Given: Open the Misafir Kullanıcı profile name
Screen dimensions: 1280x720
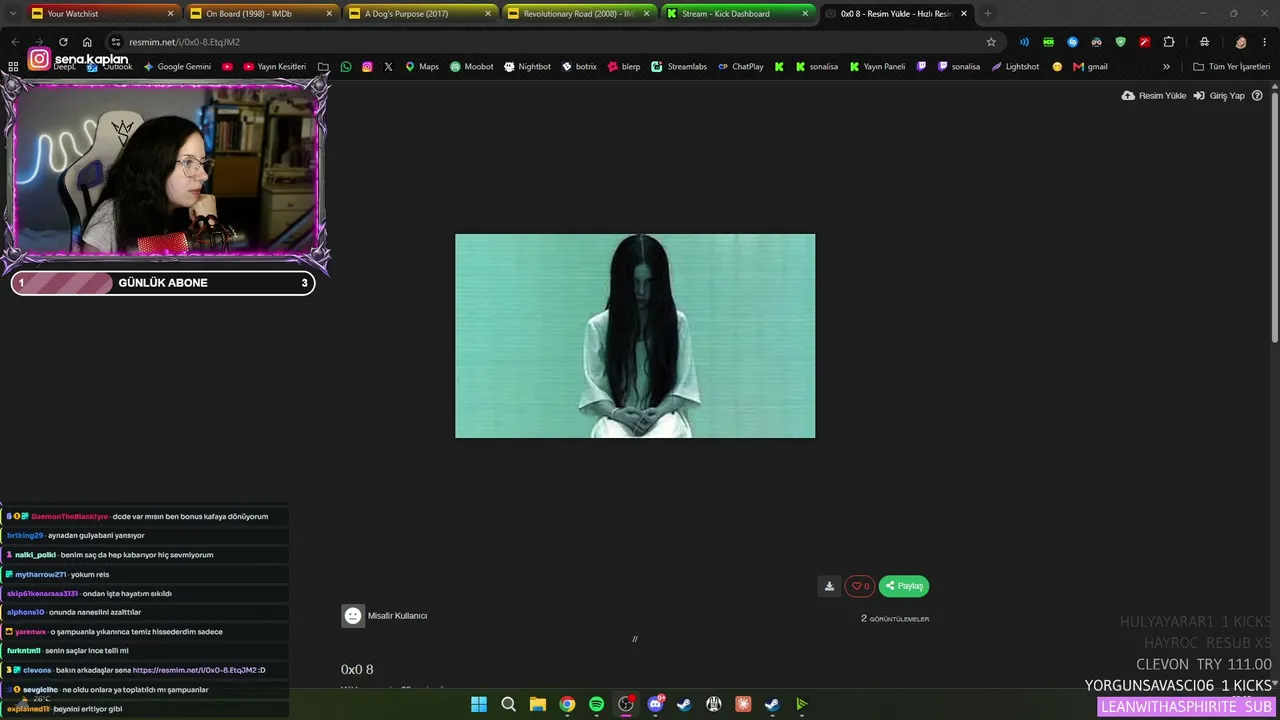Looking at the screenshot, I should [398, 616].
